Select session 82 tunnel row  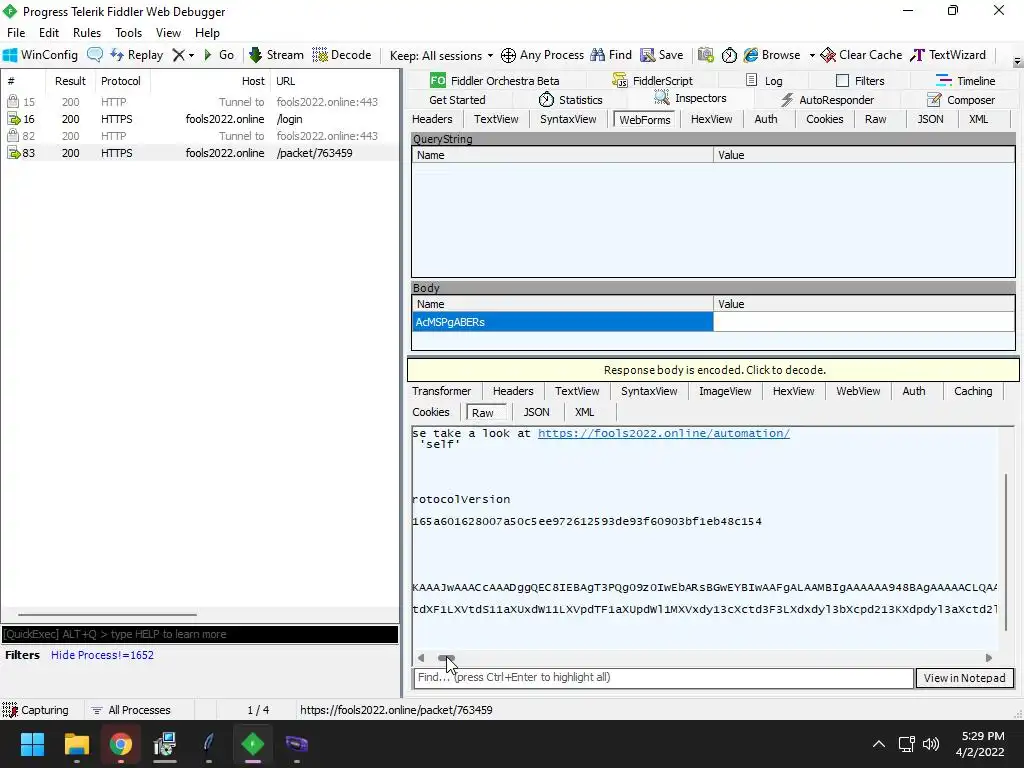(x=199, y=136)
